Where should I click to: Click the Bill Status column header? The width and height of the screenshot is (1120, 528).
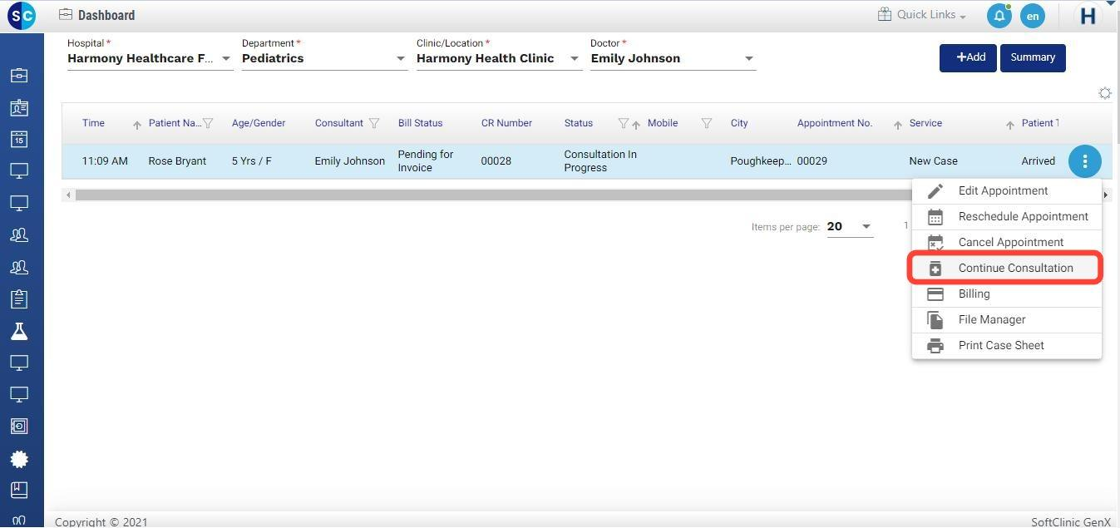pos(420,123)
